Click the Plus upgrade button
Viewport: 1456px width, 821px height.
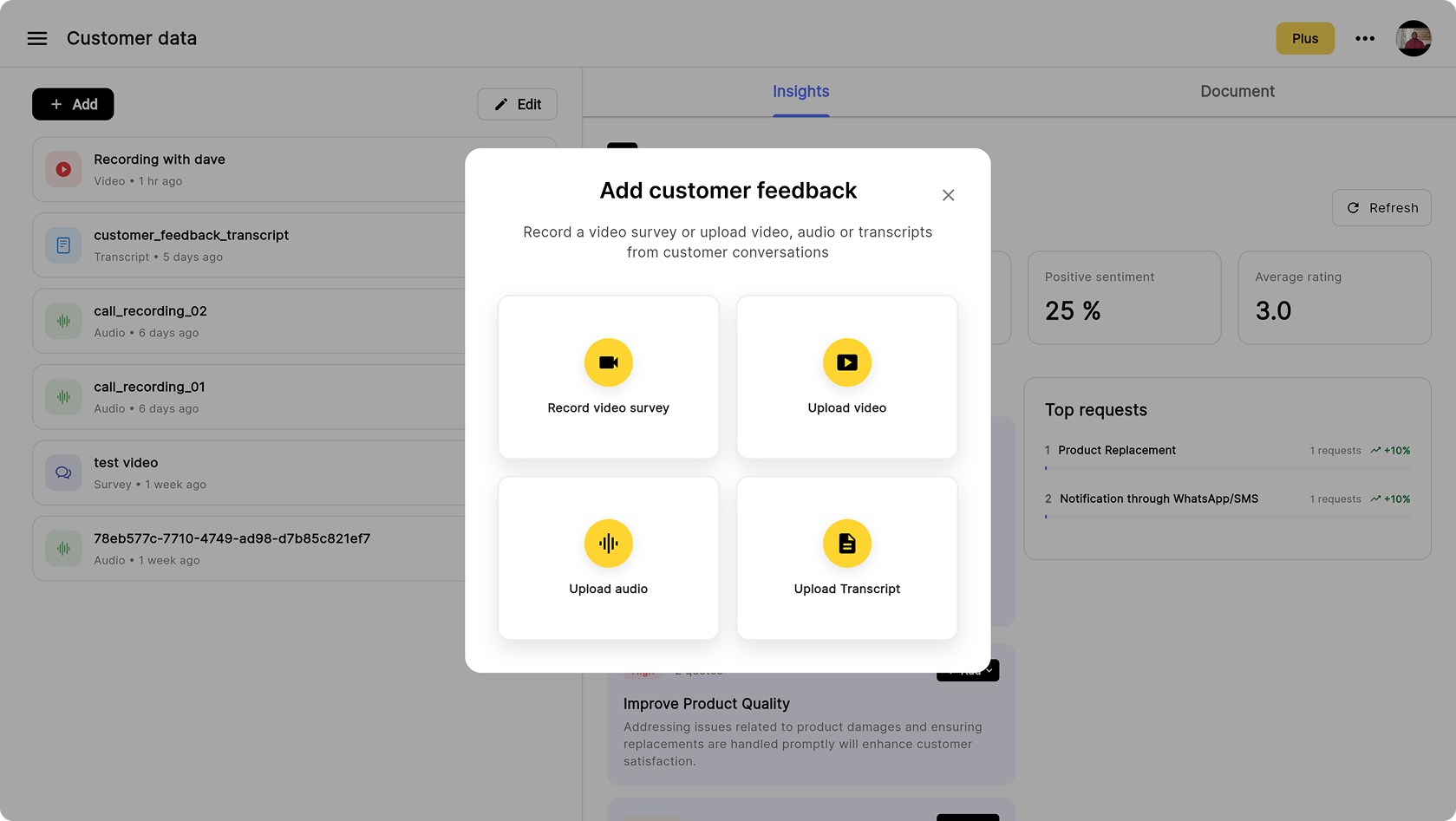click(1305, 38)
